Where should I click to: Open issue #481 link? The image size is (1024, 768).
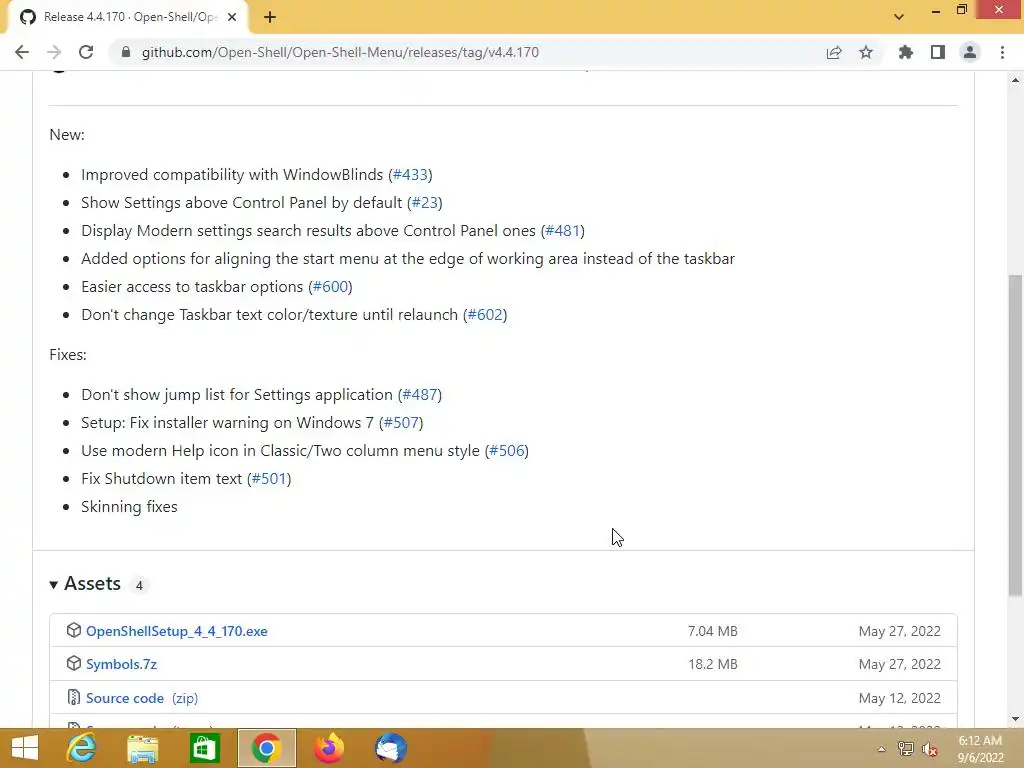tap(562, 231)
